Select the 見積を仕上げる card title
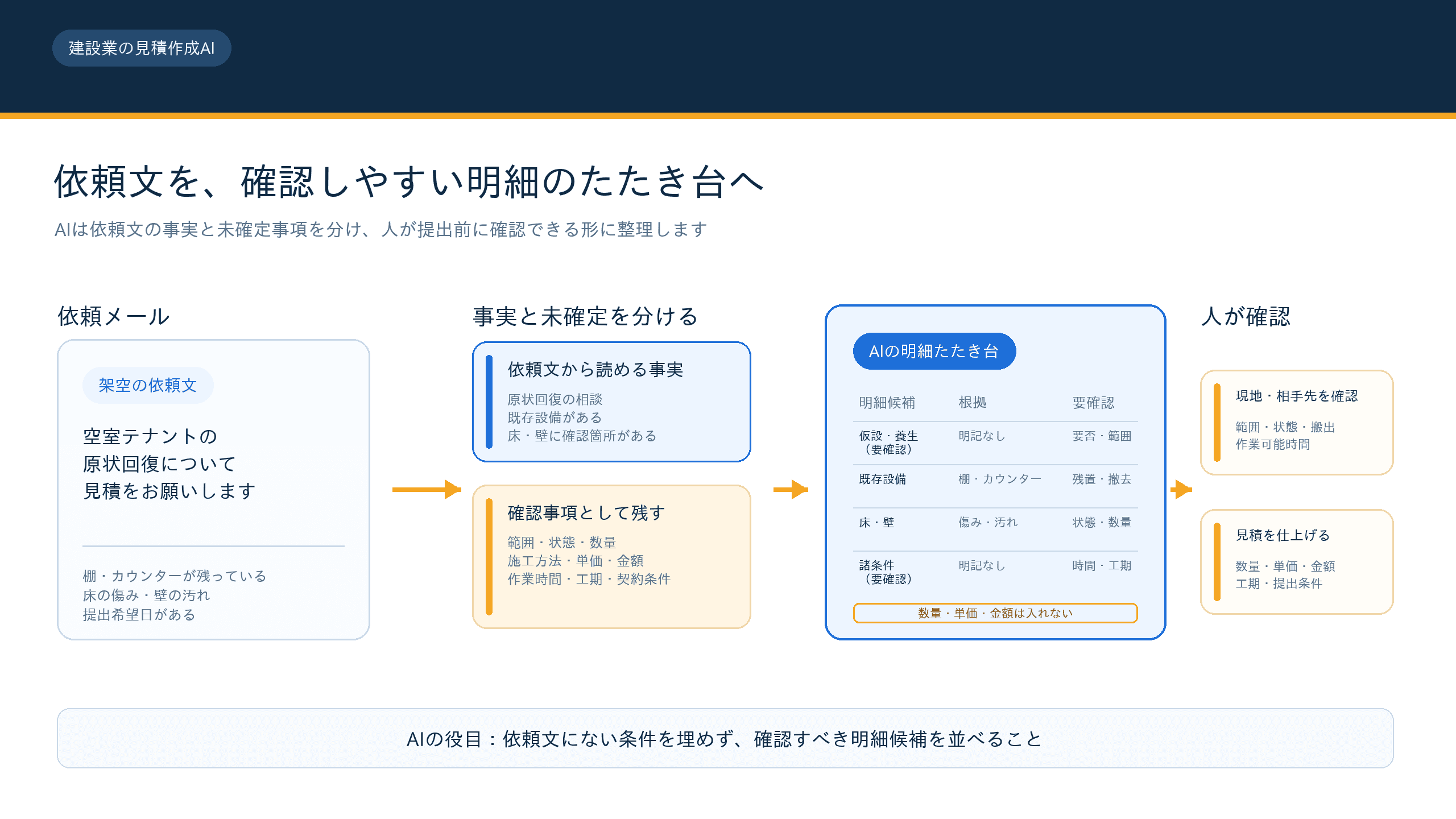The width and height of the screenshot is (1456, 819). 1283,535
